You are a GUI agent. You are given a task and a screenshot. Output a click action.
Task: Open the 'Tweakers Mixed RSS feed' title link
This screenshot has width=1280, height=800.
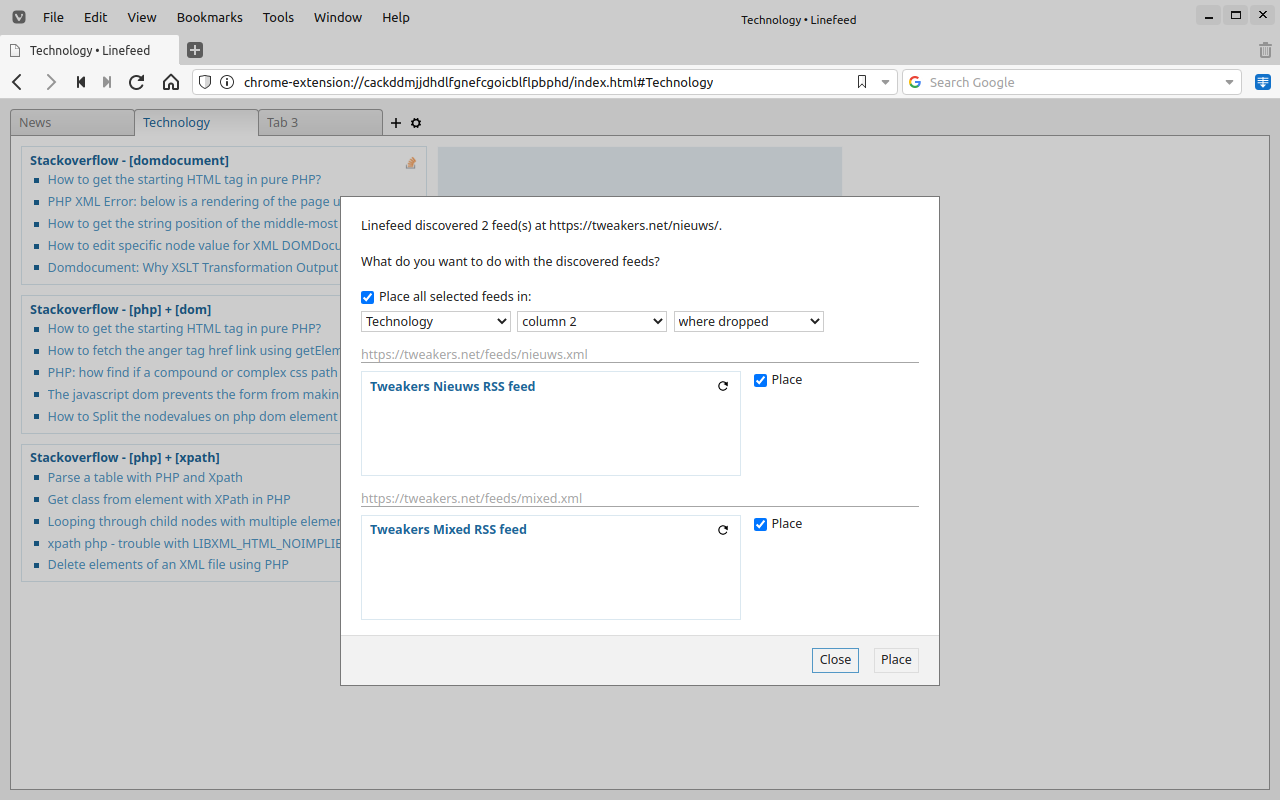(x=448, y=530)
